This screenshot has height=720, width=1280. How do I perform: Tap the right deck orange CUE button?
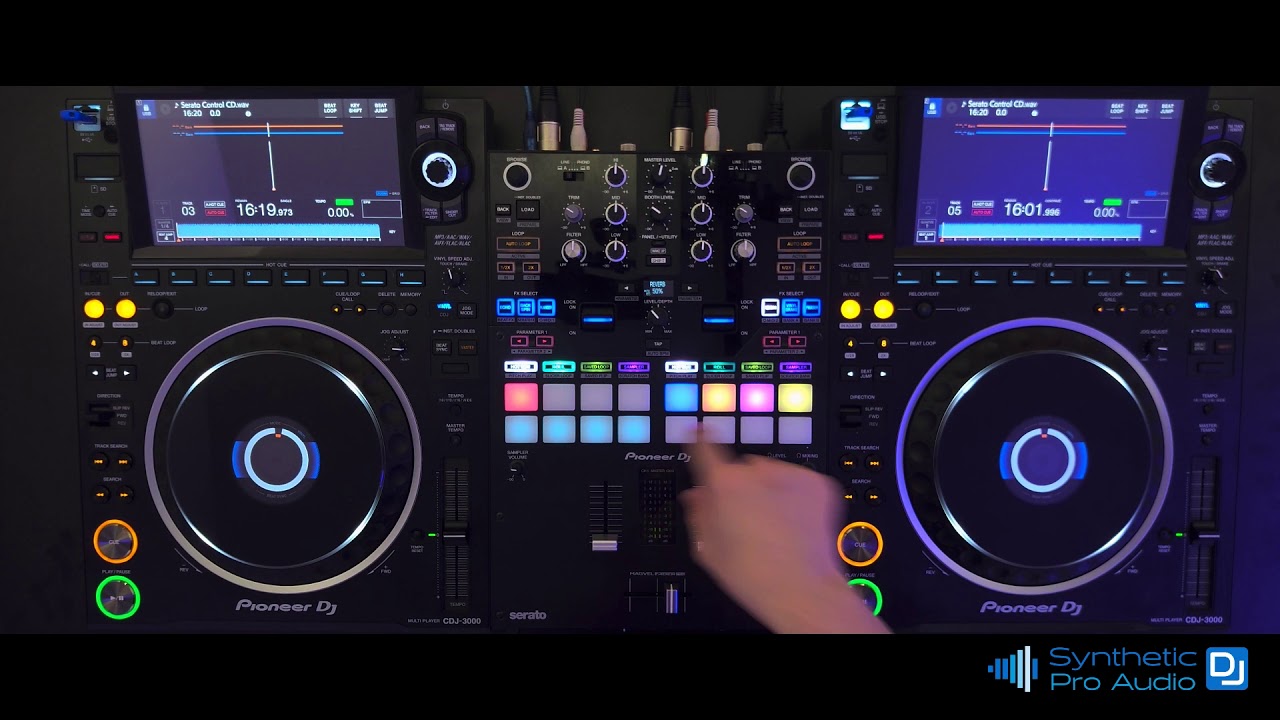860,544
